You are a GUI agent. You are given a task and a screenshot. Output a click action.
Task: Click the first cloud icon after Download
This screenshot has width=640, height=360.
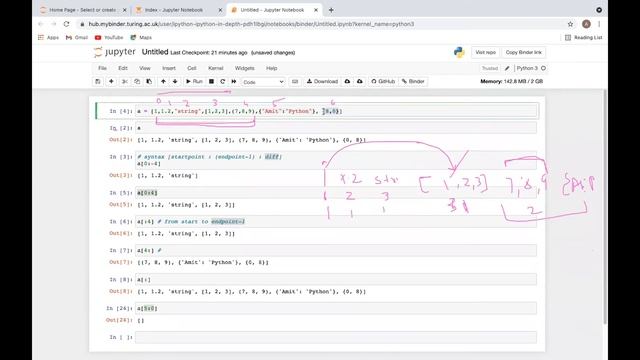coord(347,82)
